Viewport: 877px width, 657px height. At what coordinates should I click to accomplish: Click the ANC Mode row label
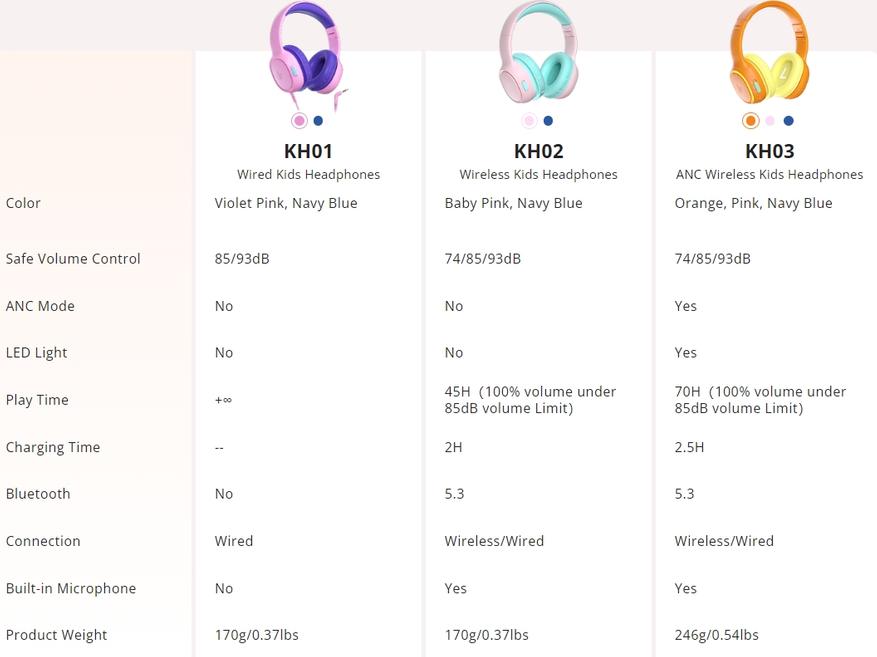coord(40,306)
